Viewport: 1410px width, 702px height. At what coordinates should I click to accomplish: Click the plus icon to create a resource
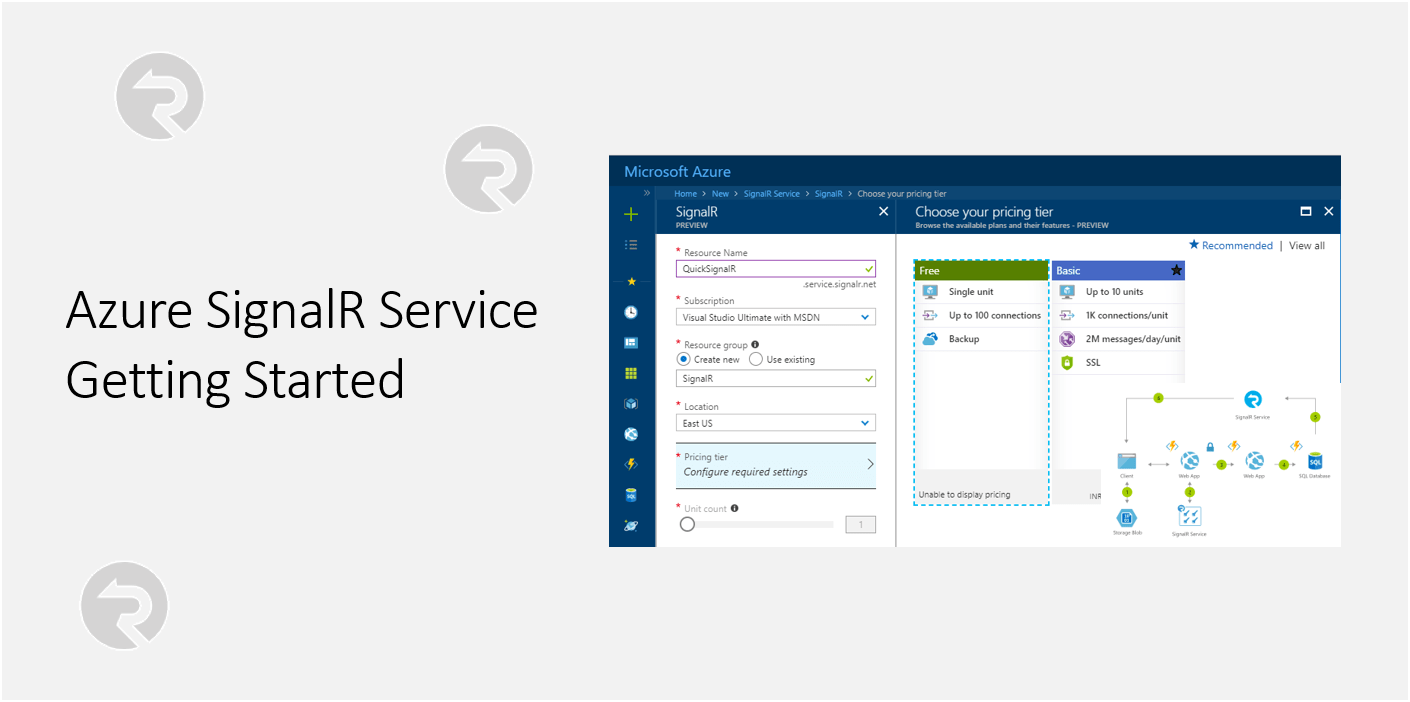click(631, 212)
